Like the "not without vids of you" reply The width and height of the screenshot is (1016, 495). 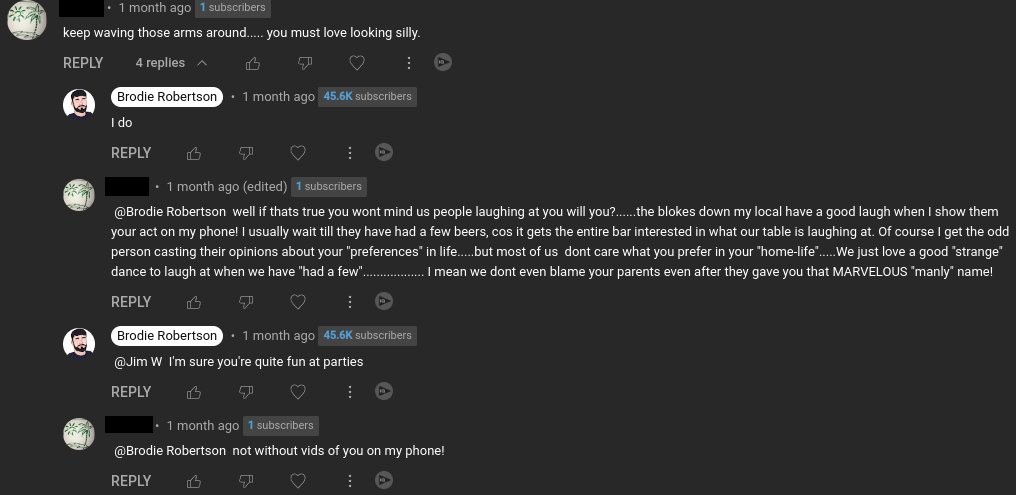coord(193,481)
